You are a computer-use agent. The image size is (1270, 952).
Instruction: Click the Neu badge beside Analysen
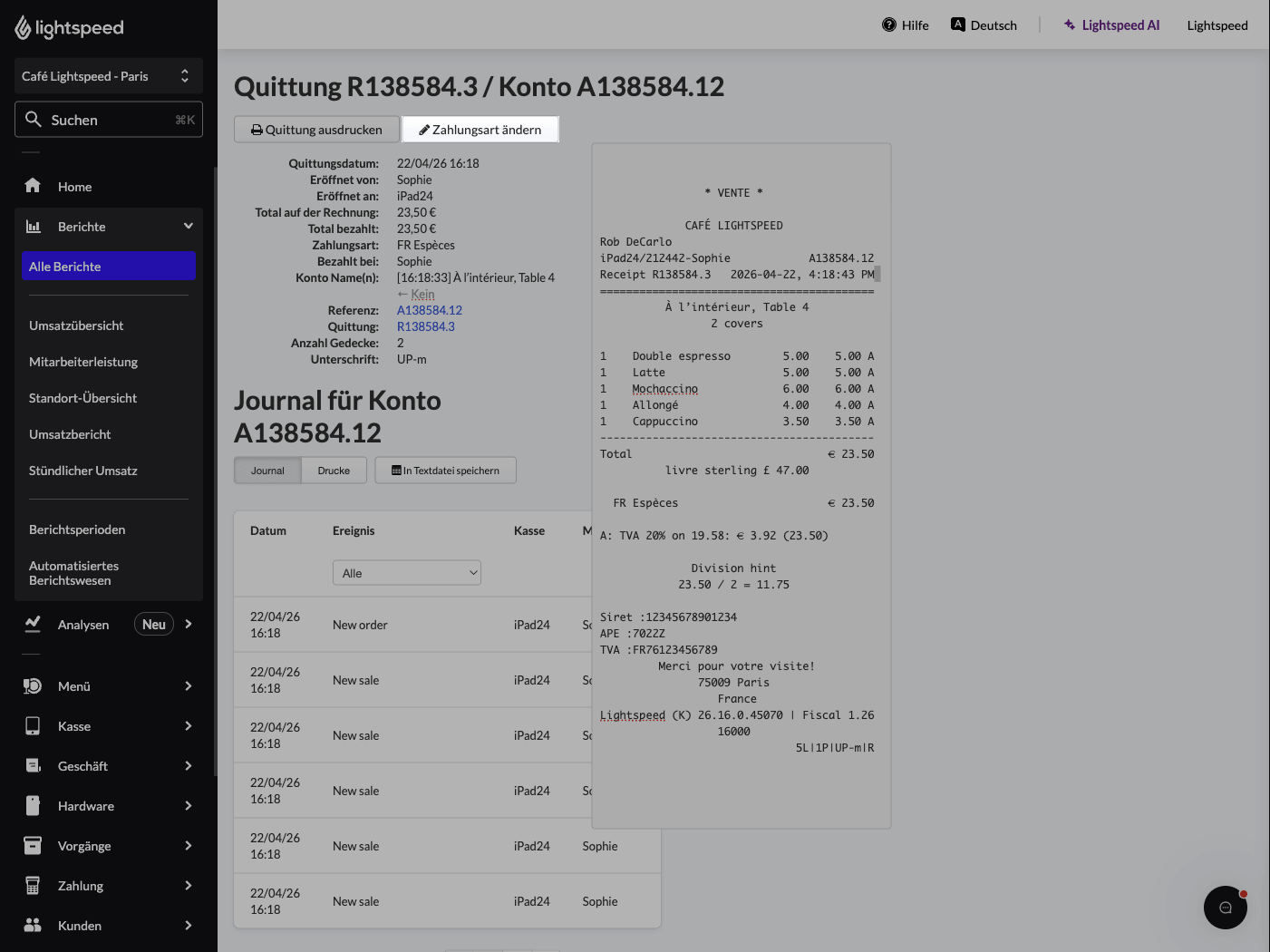[154, 624]
